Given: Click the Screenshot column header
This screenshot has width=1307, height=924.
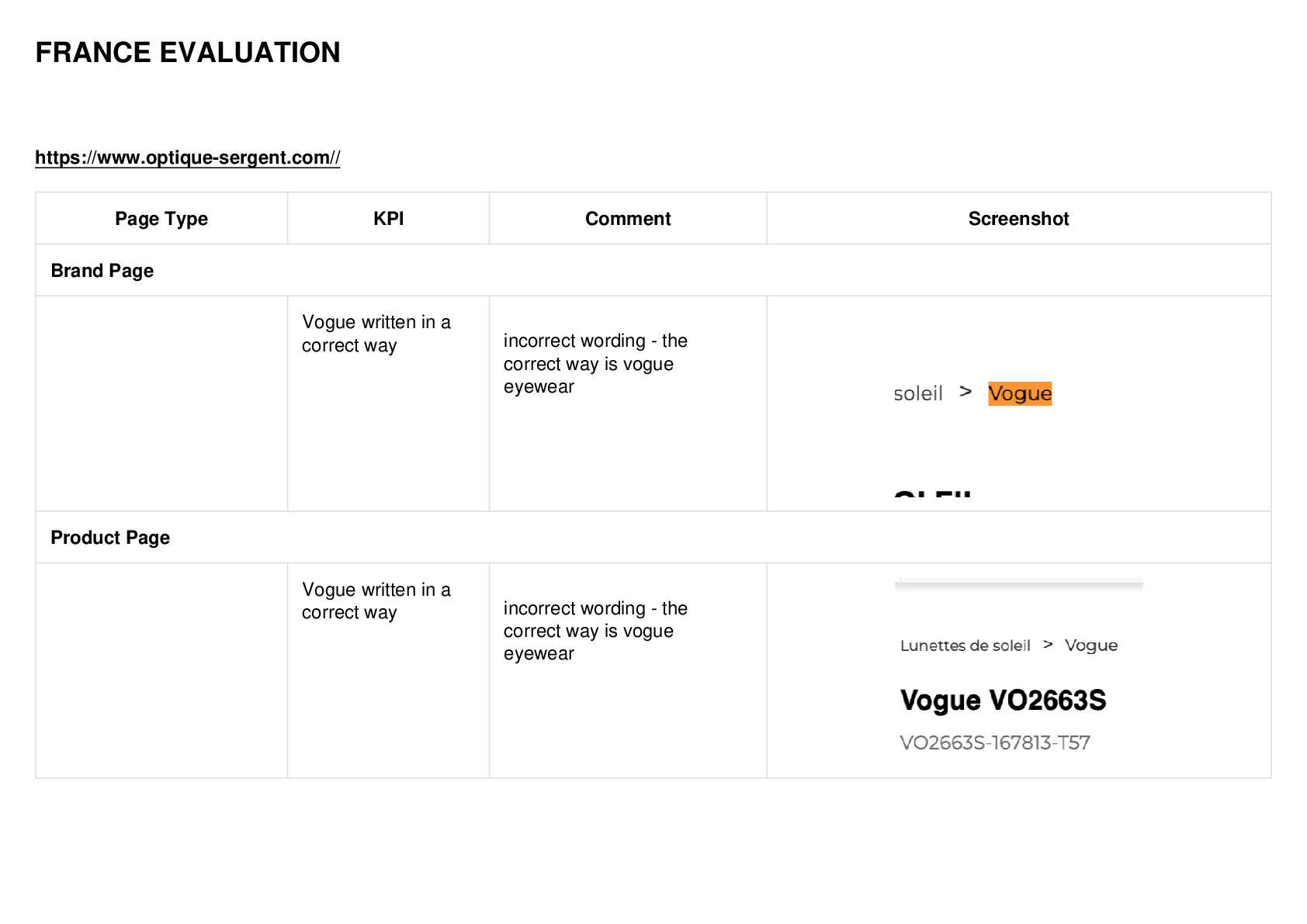Looking at the screenshot, I should (1018, 219).
